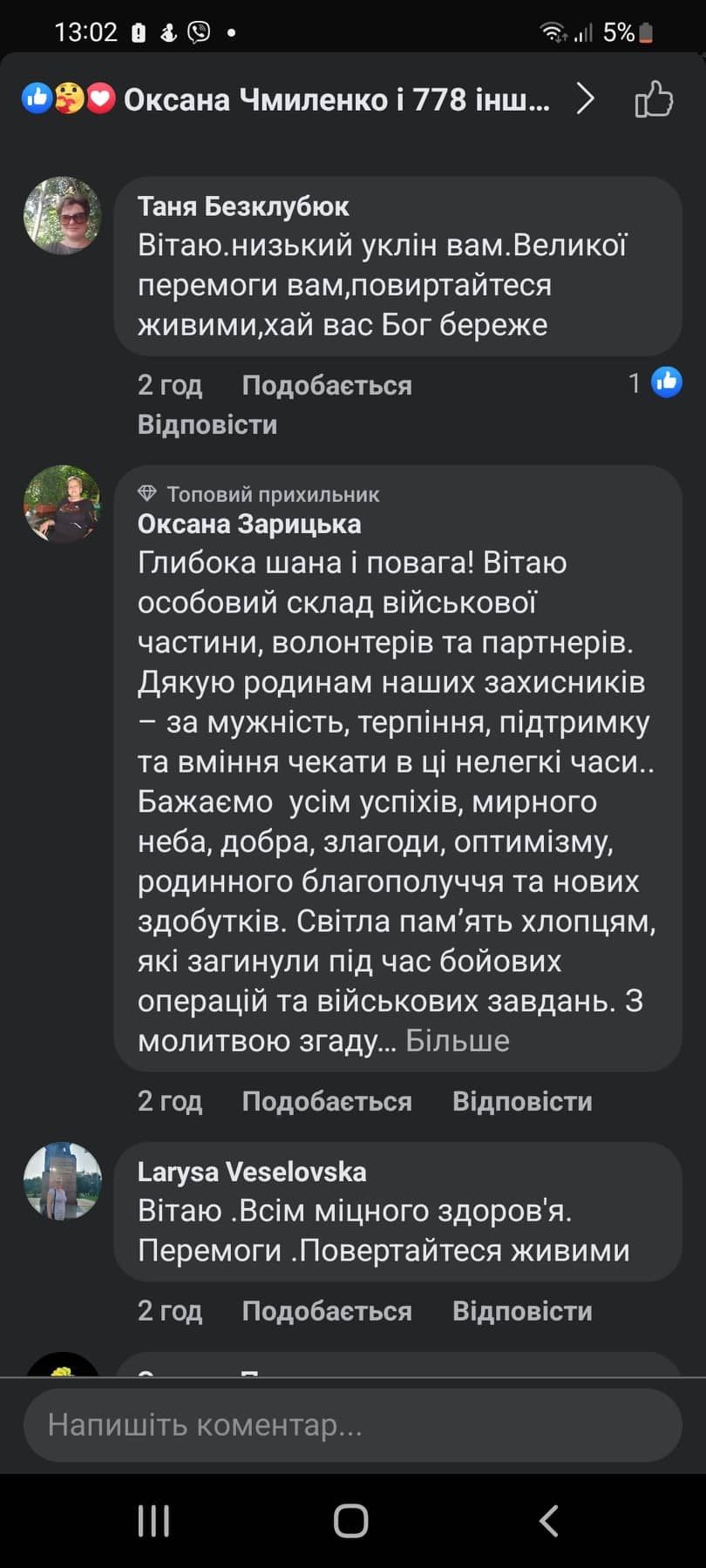
Task: Expand Оксана's comment by tapping Більше
Action: [457, 1038]
